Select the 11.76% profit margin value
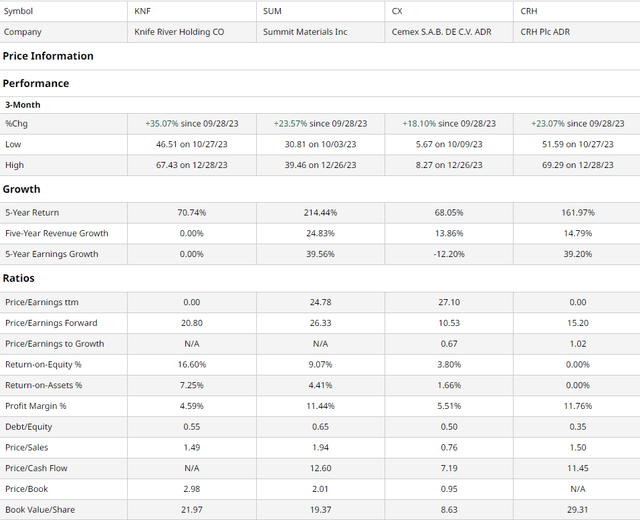The image size is (640, 520). coord(578,406)
